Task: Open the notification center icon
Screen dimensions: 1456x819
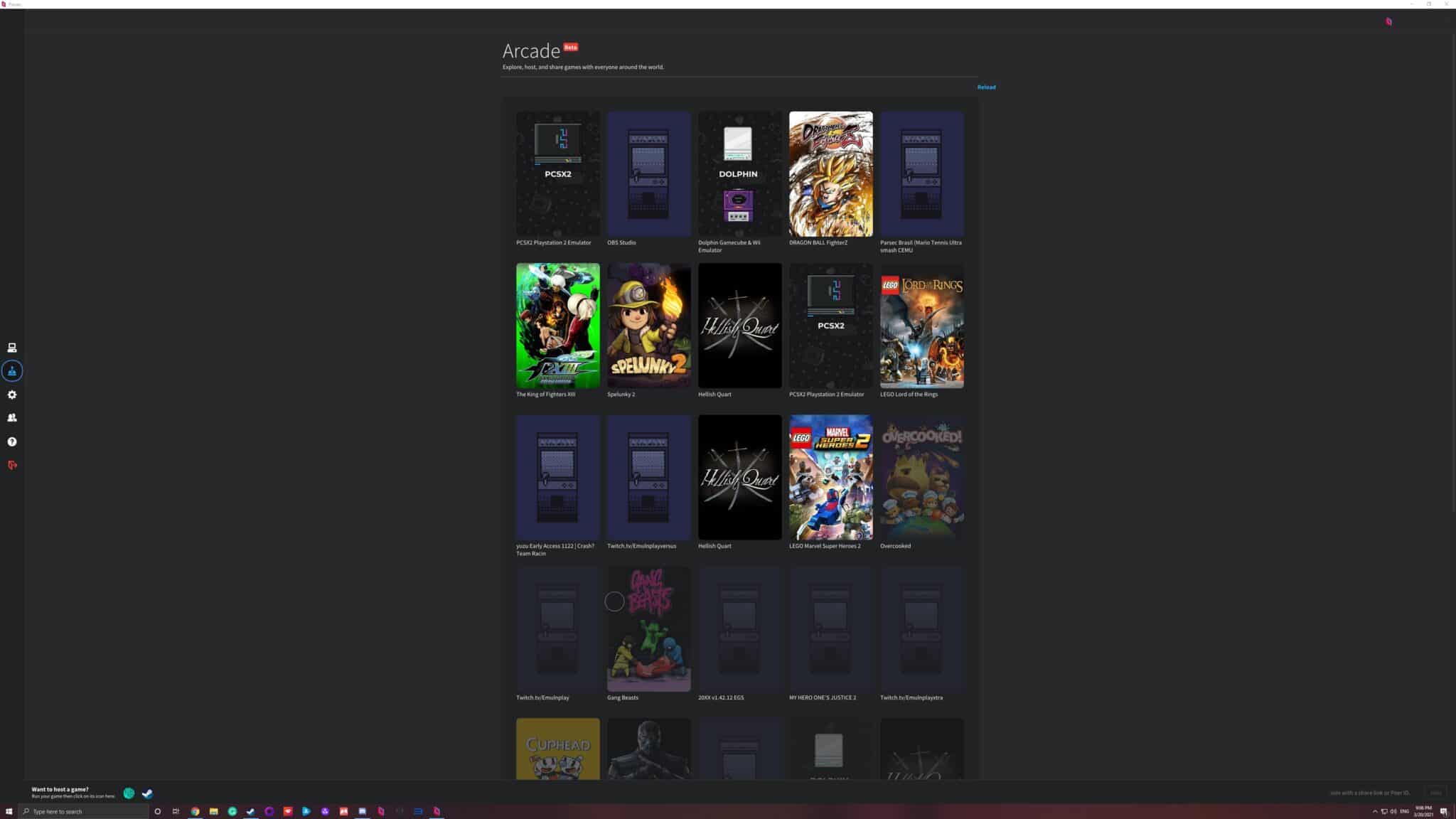Action: (x=1444, y=811)
